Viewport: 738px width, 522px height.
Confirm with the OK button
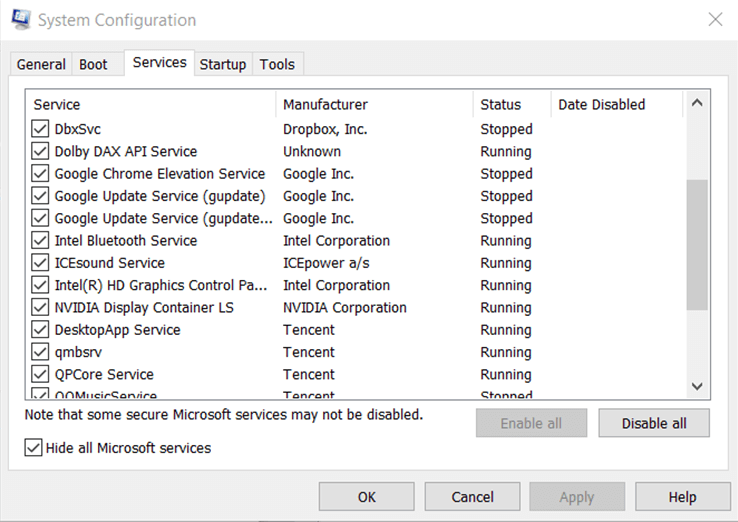click(x=367, y=497)
